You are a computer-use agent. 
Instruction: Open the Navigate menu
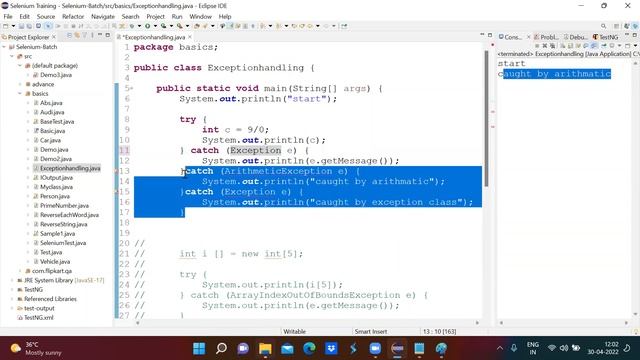(103, 16)
